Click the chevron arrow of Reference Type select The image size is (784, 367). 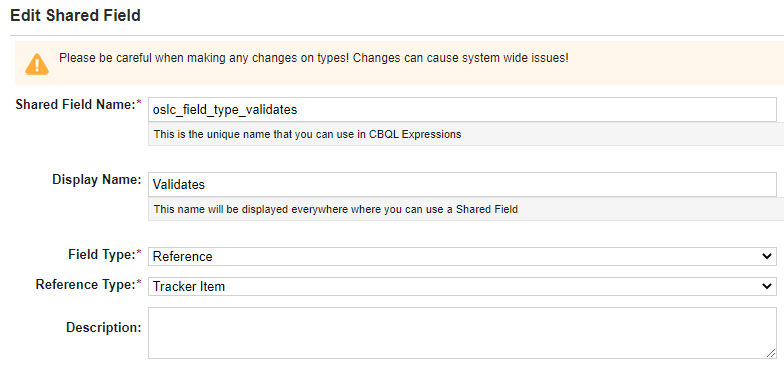(x=766, y=286)
